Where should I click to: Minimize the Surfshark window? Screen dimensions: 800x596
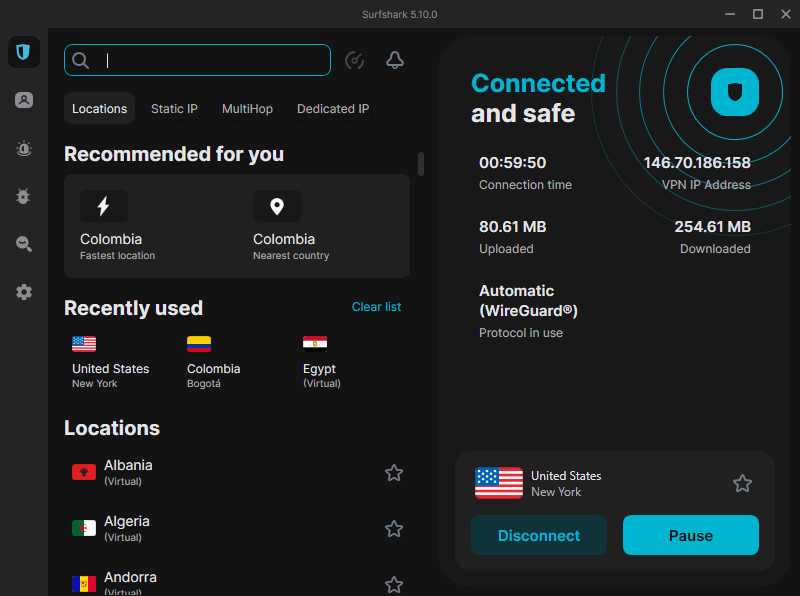click(730, 14)
